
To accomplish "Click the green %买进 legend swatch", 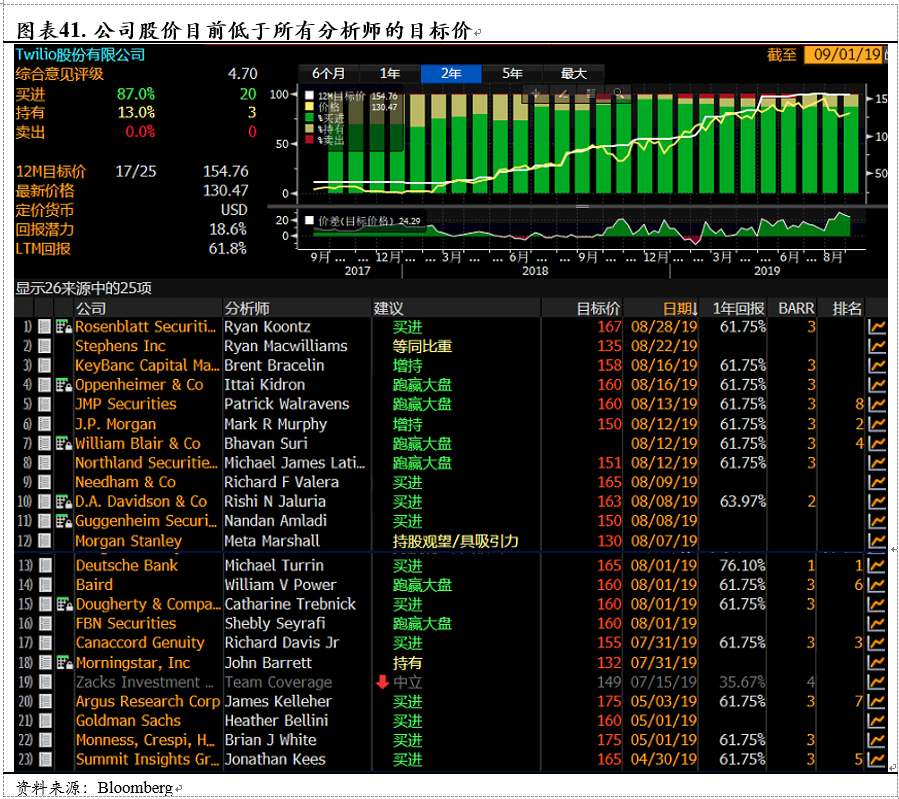I will tap(310, 118).
